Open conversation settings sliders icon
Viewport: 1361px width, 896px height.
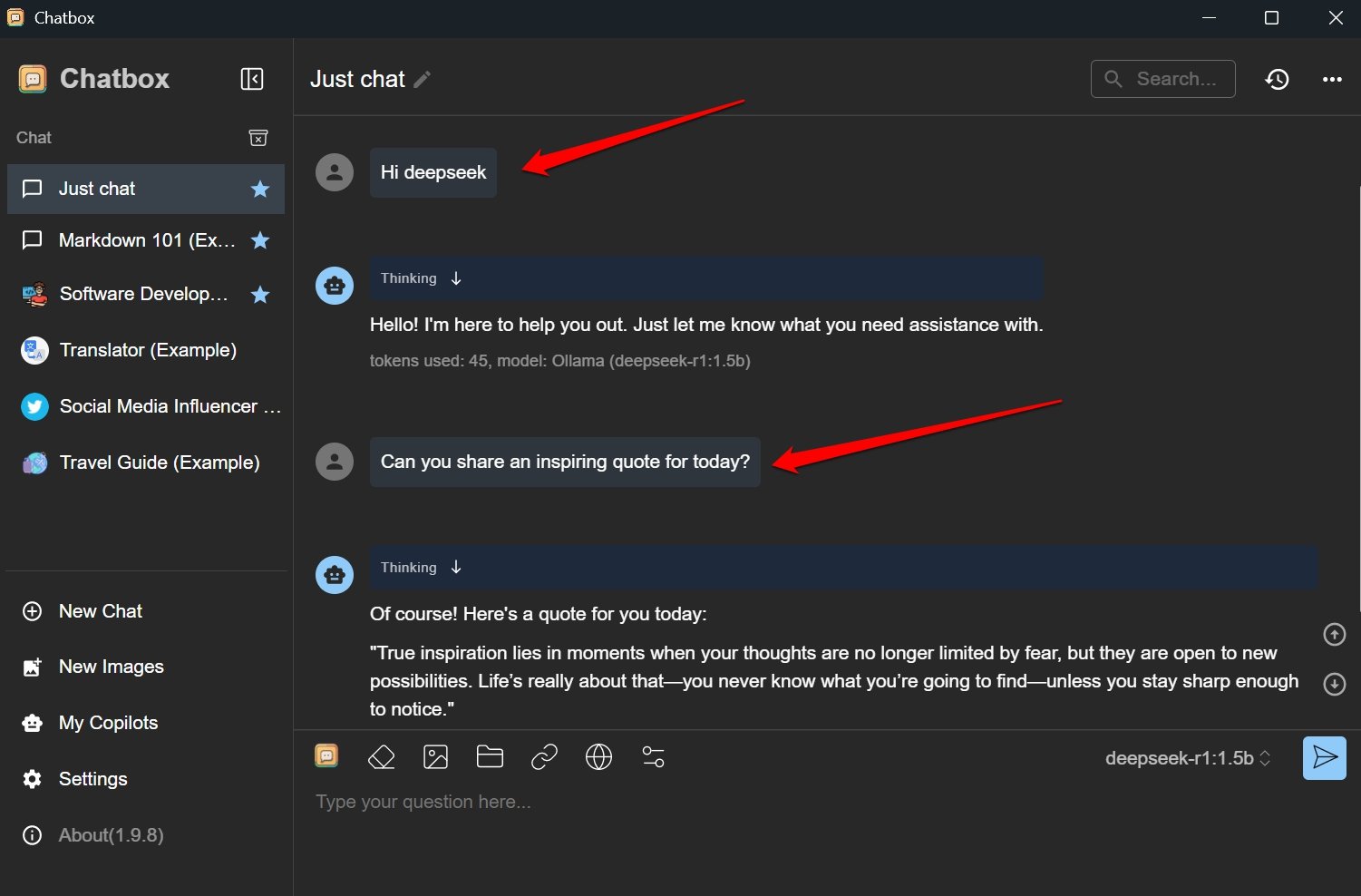653,756
